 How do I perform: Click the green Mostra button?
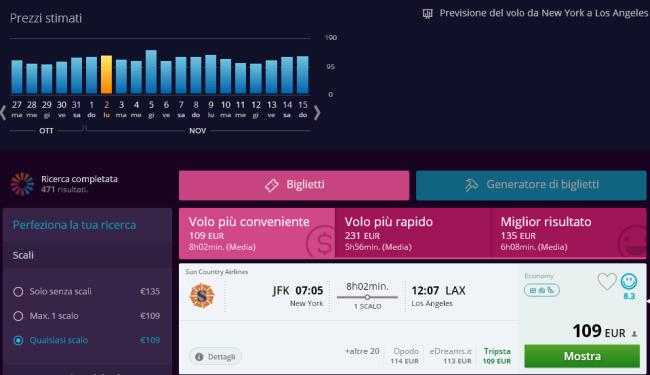pos(582,356)
